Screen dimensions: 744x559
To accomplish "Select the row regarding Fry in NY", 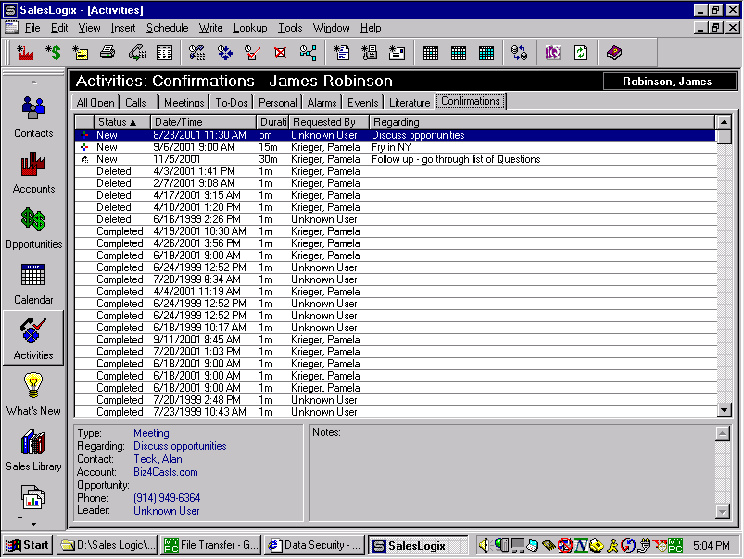I will tap(395, 147).
